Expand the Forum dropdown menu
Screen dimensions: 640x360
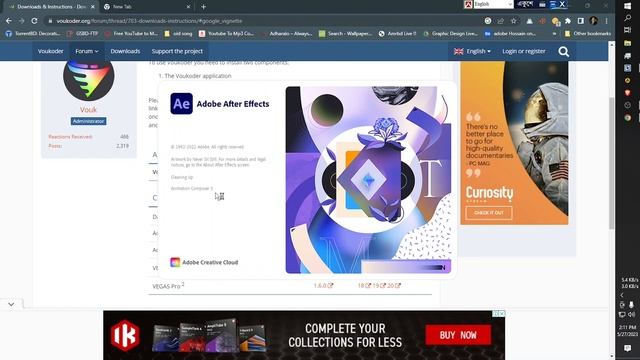coord(87,51)
